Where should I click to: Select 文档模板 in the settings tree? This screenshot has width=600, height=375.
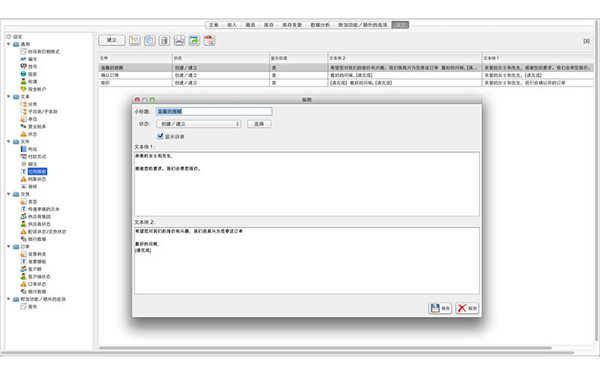pyautogui.click(x=37, y=171)
